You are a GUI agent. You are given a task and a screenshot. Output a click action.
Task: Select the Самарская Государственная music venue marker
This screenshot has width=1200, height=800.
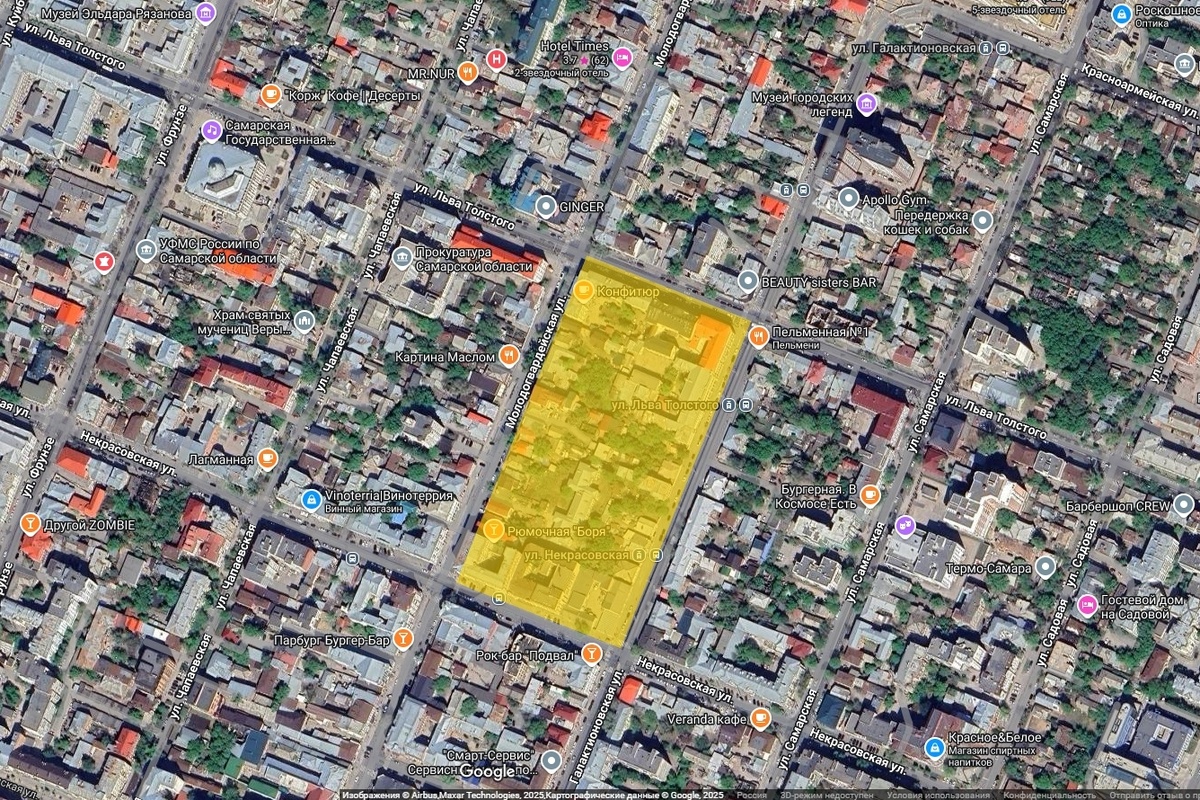coord(211,130)
